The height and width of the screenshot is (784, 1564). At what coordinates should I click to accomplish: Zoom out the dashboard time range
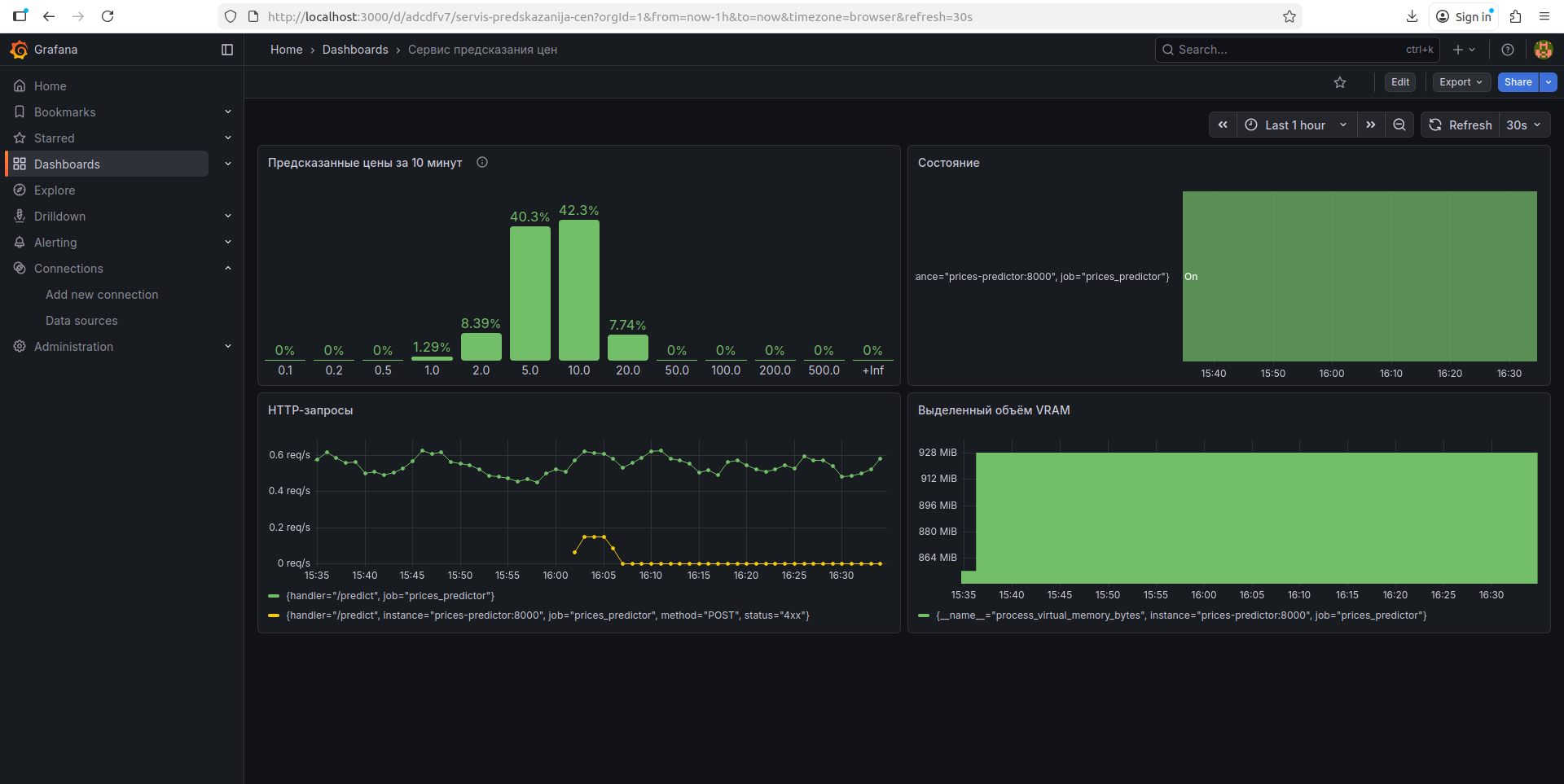click(1399, 125)
